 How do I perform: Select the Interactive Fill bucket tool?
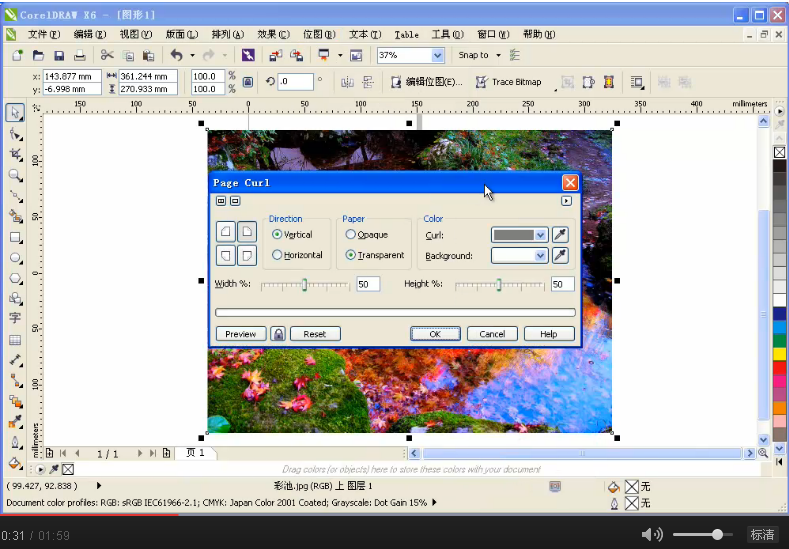tap(16, 463)
